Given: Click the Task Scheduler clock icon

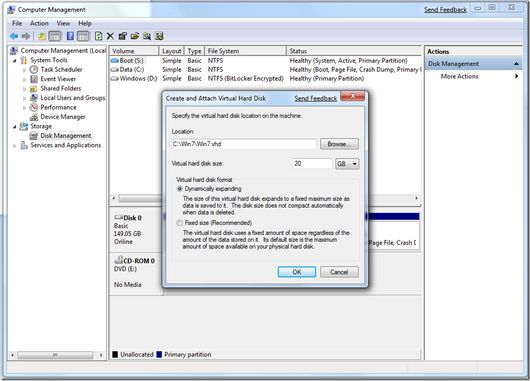Looking at the screenshot, I should [34, 69].
